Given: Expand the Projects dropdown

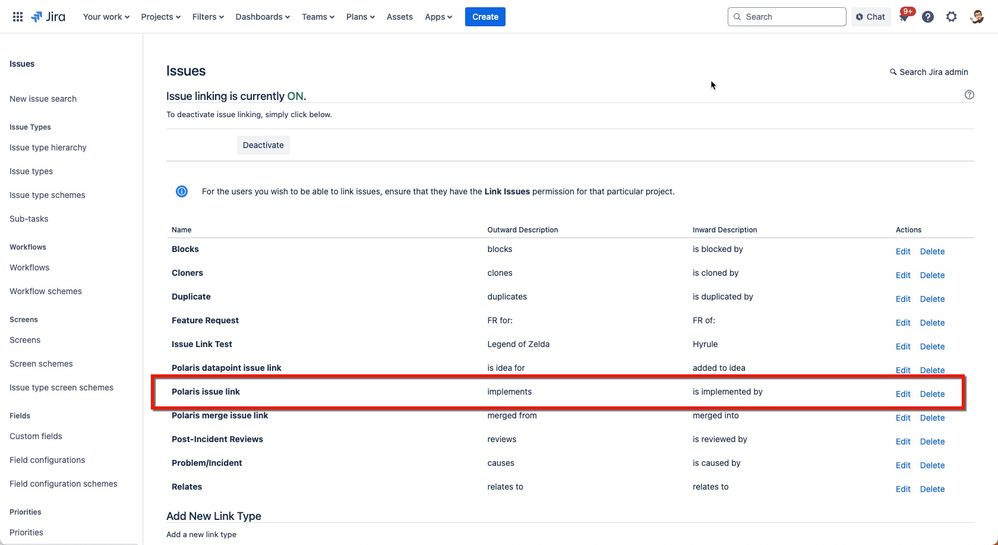Looking at the screenshot, I should click(160, 17).
